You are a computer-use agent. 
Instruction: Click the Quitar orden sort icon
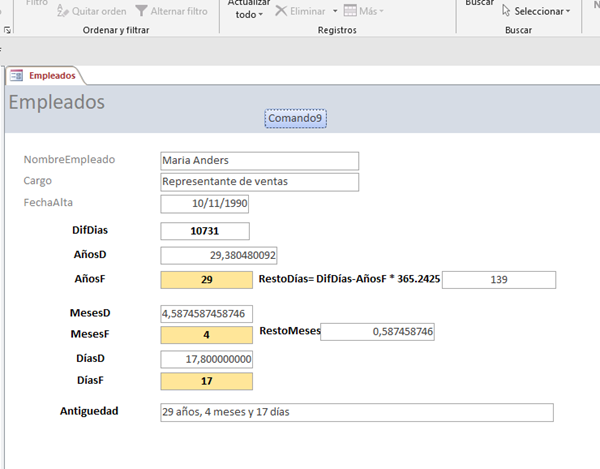tap(64, 11)
